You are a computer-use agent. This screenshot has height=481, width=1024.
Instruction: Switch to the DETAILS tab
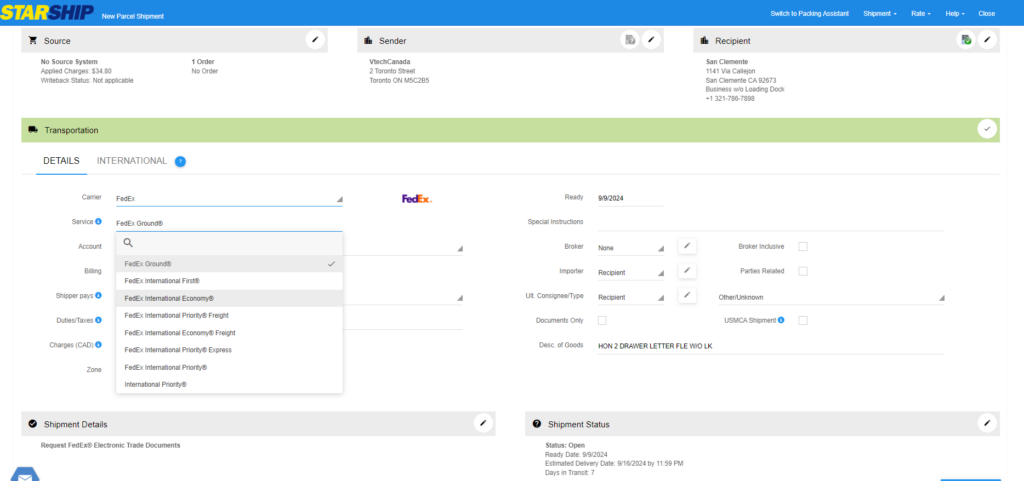[61, 161]
